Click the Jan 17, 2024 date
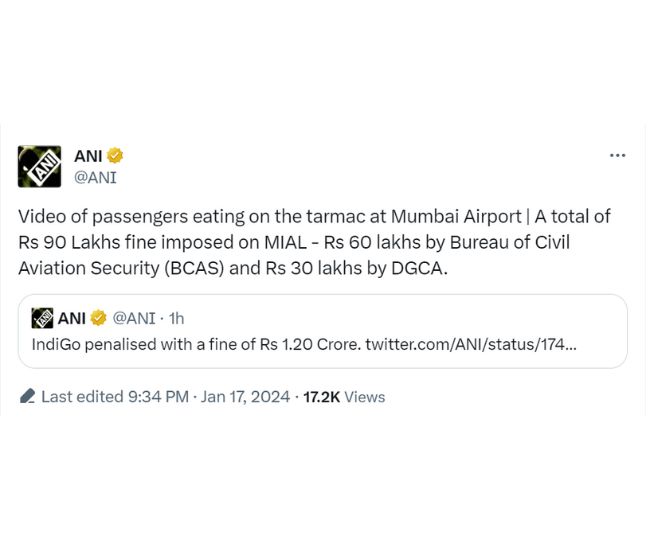The height and width of the screenshot is (540, 650). [x=245, y=397]
